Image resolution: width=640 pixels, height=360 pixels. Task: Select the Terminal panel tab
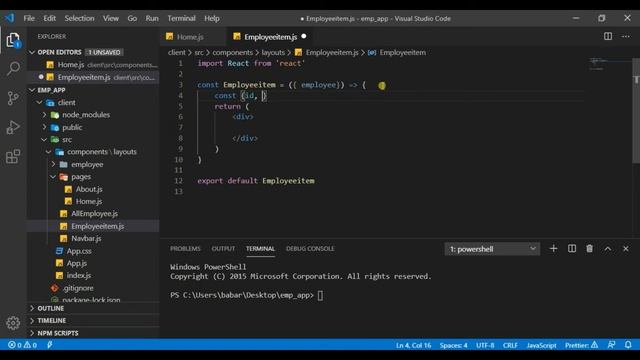click(x=260, y=249)
